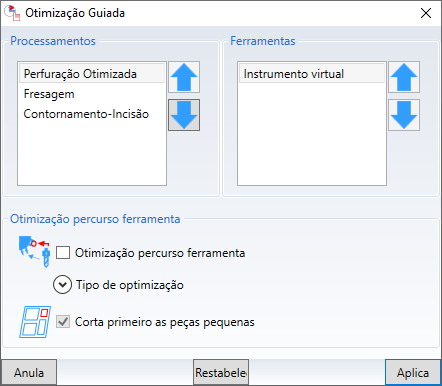Click the Restabele button
Screen dimensions: 442x386
[x=221, y=372]
